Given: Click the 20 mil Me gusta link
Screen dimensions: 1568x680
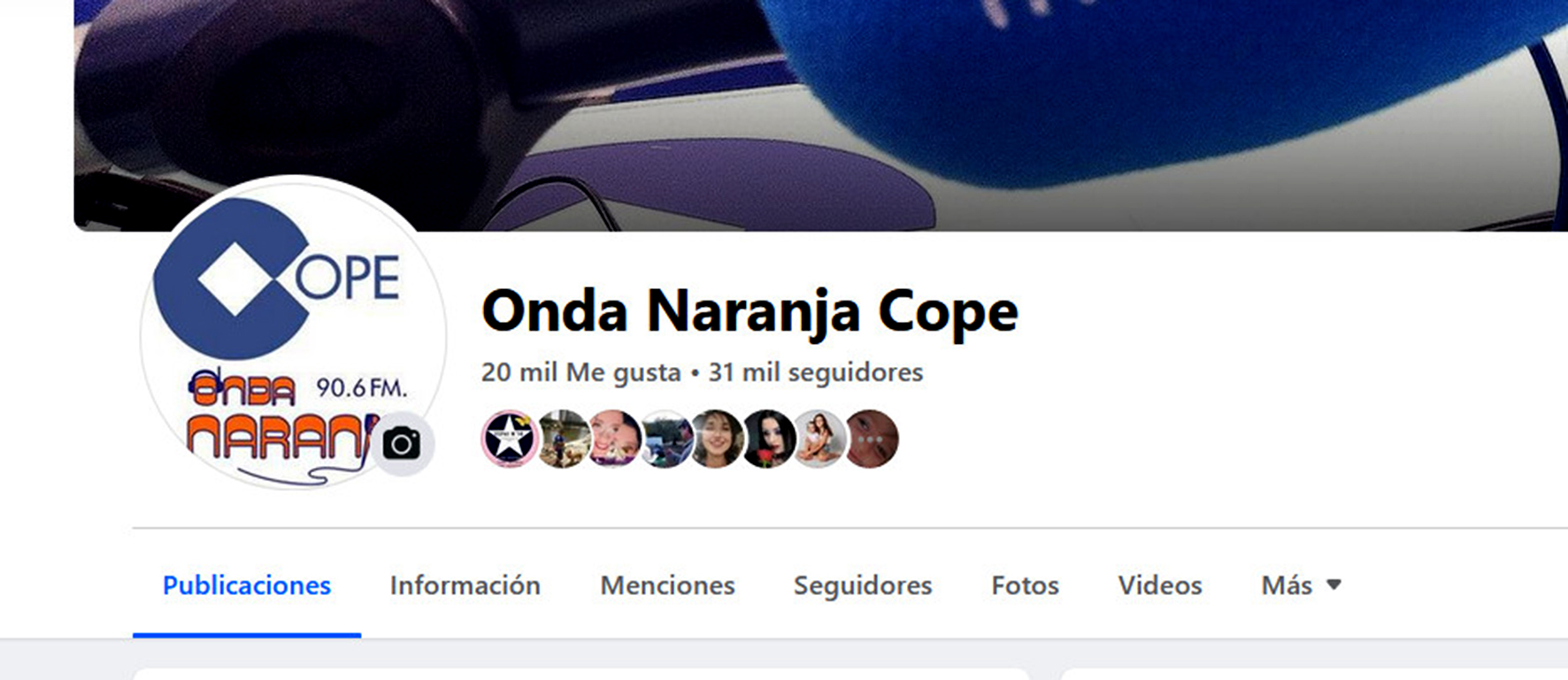Looking at the screenshot, I should (581, 372).
